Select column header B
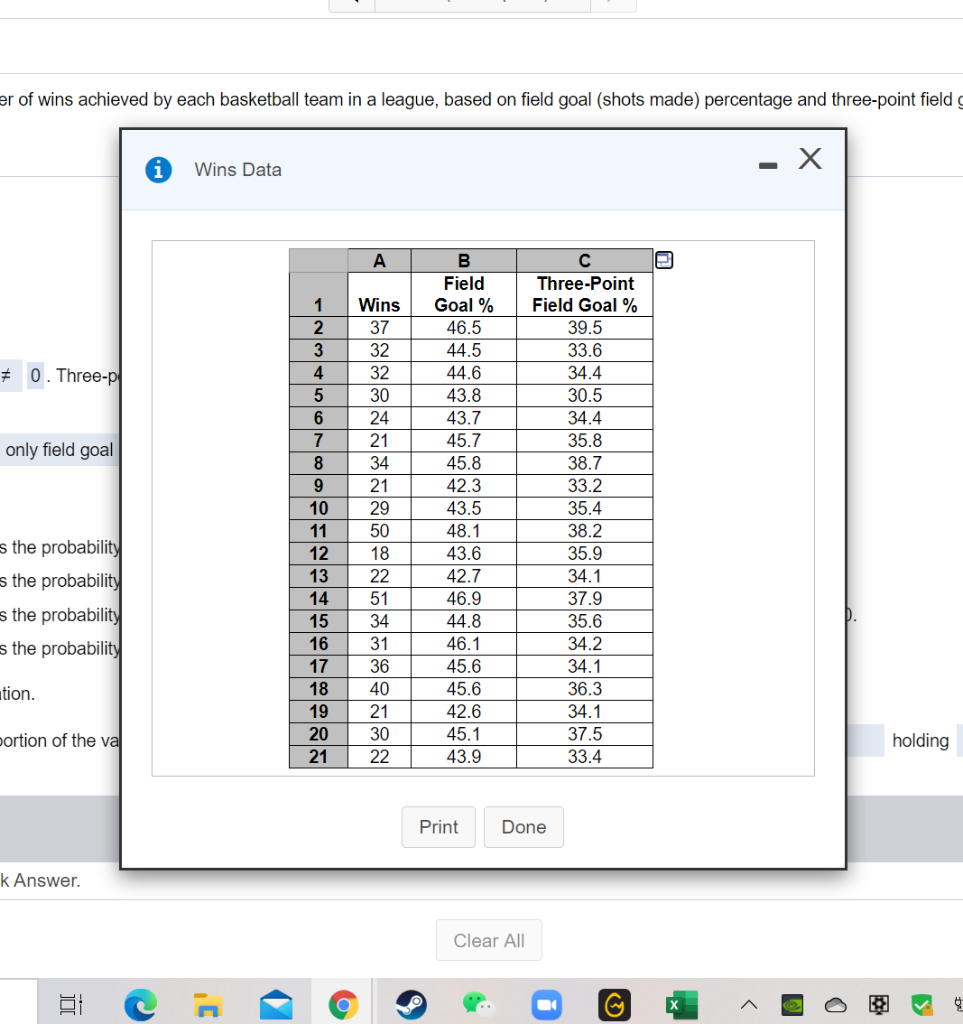Viewport: 963px width, 1024px height. point(464,261)
